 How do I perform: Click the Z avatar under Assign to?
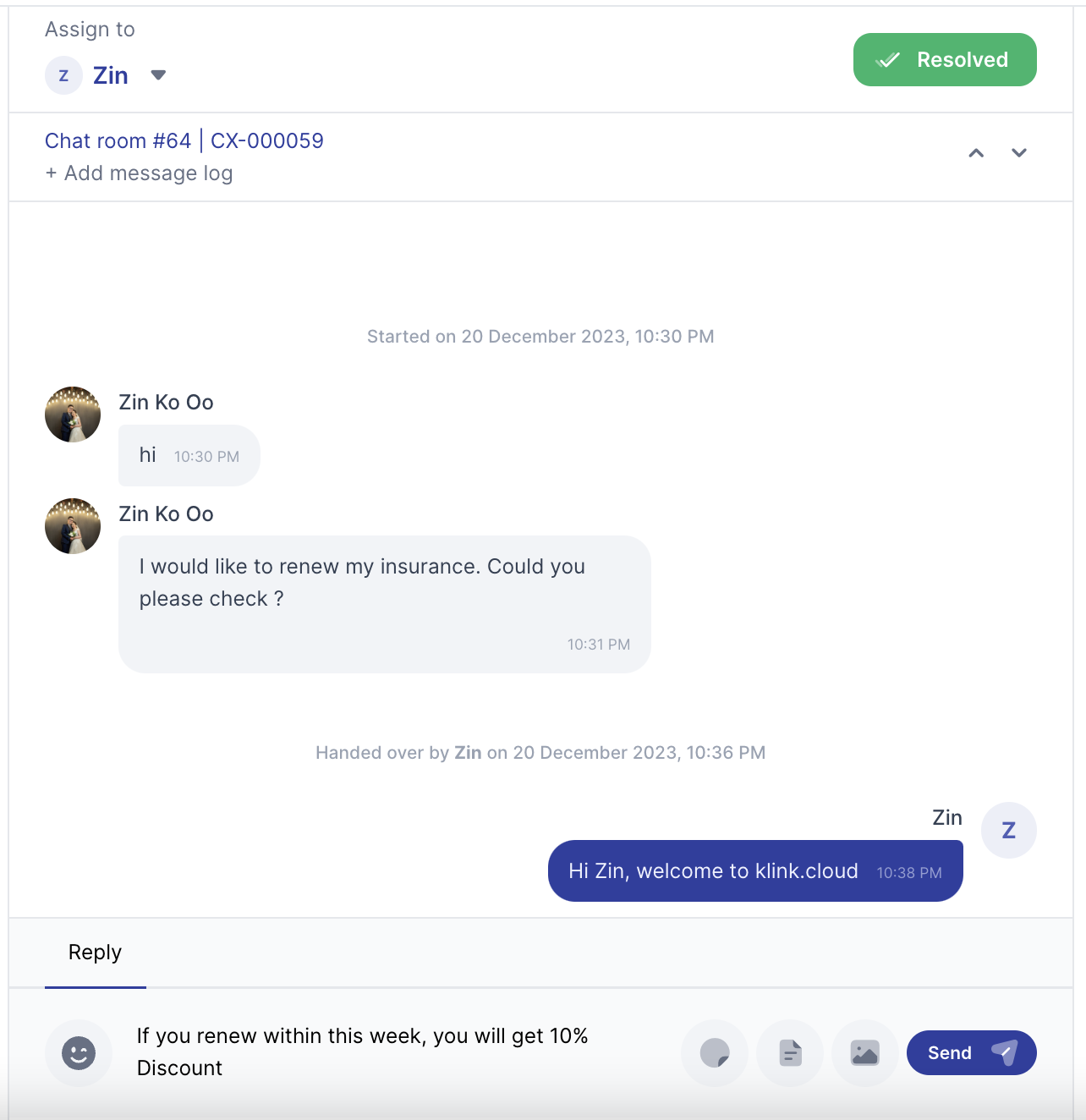pyautogui.click(x=63, y=75)
